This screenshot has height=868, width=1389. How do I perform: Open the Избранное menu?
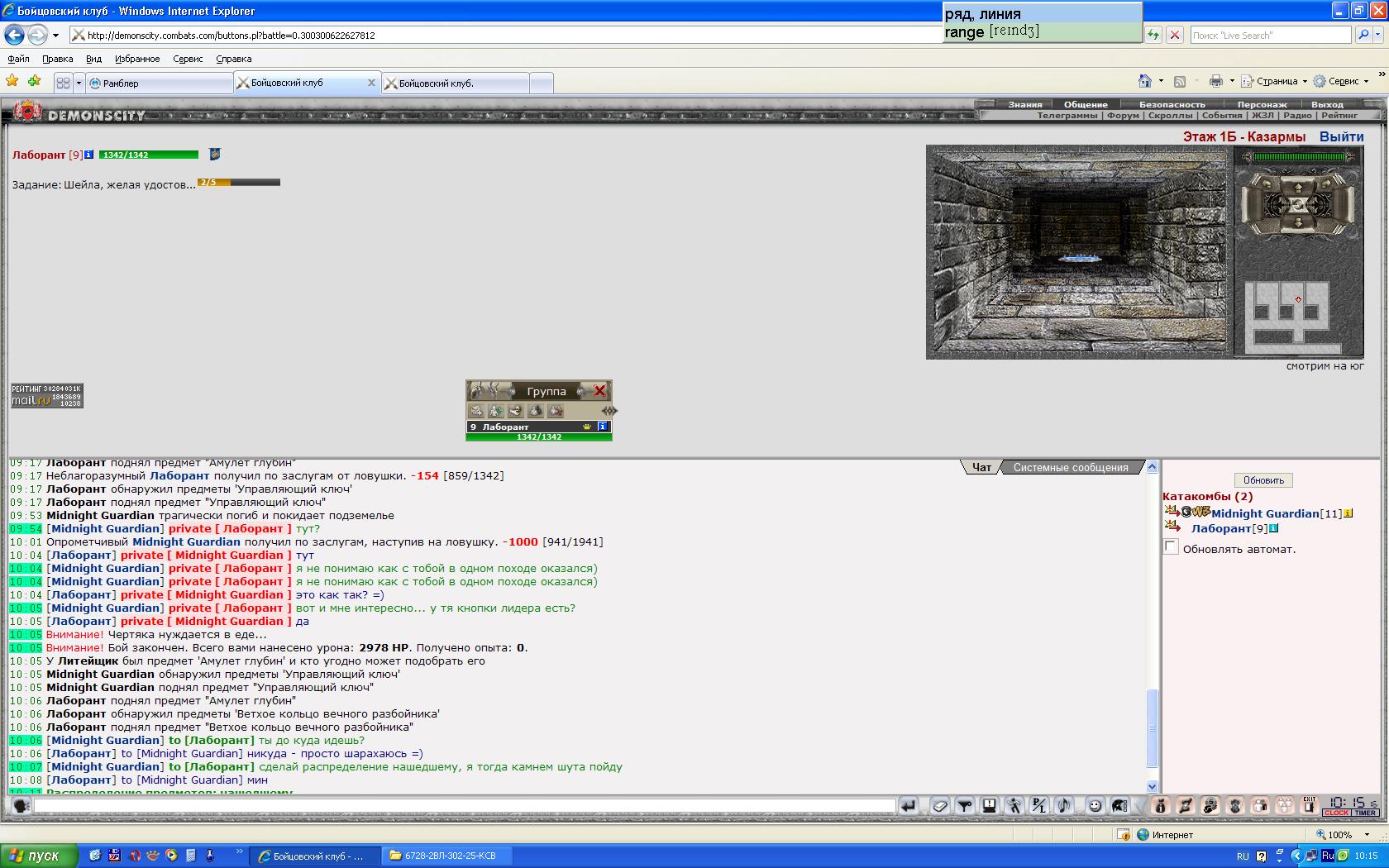(137, 59)
